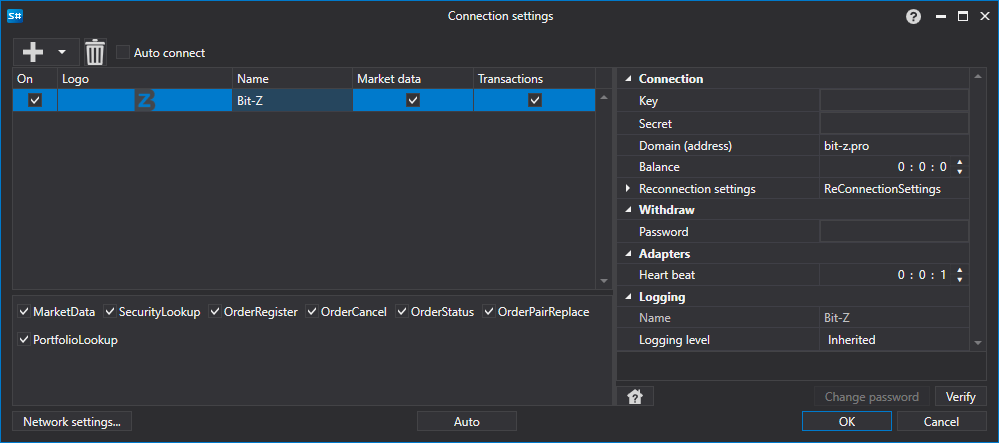Collapse the Logging property group

tap(629, 297)
